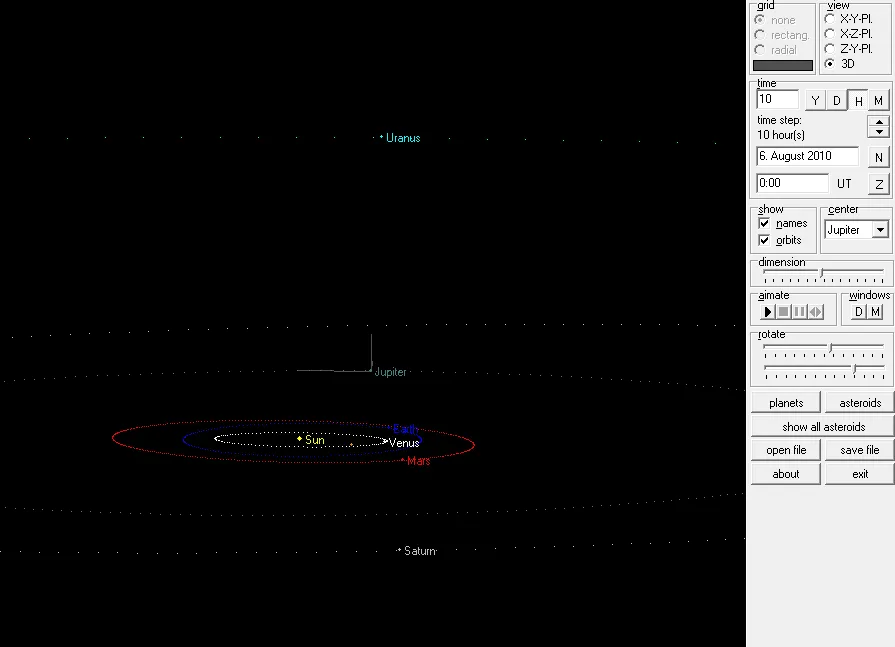Open the center dropdown showing Jupiter

(x=880, y=230)
